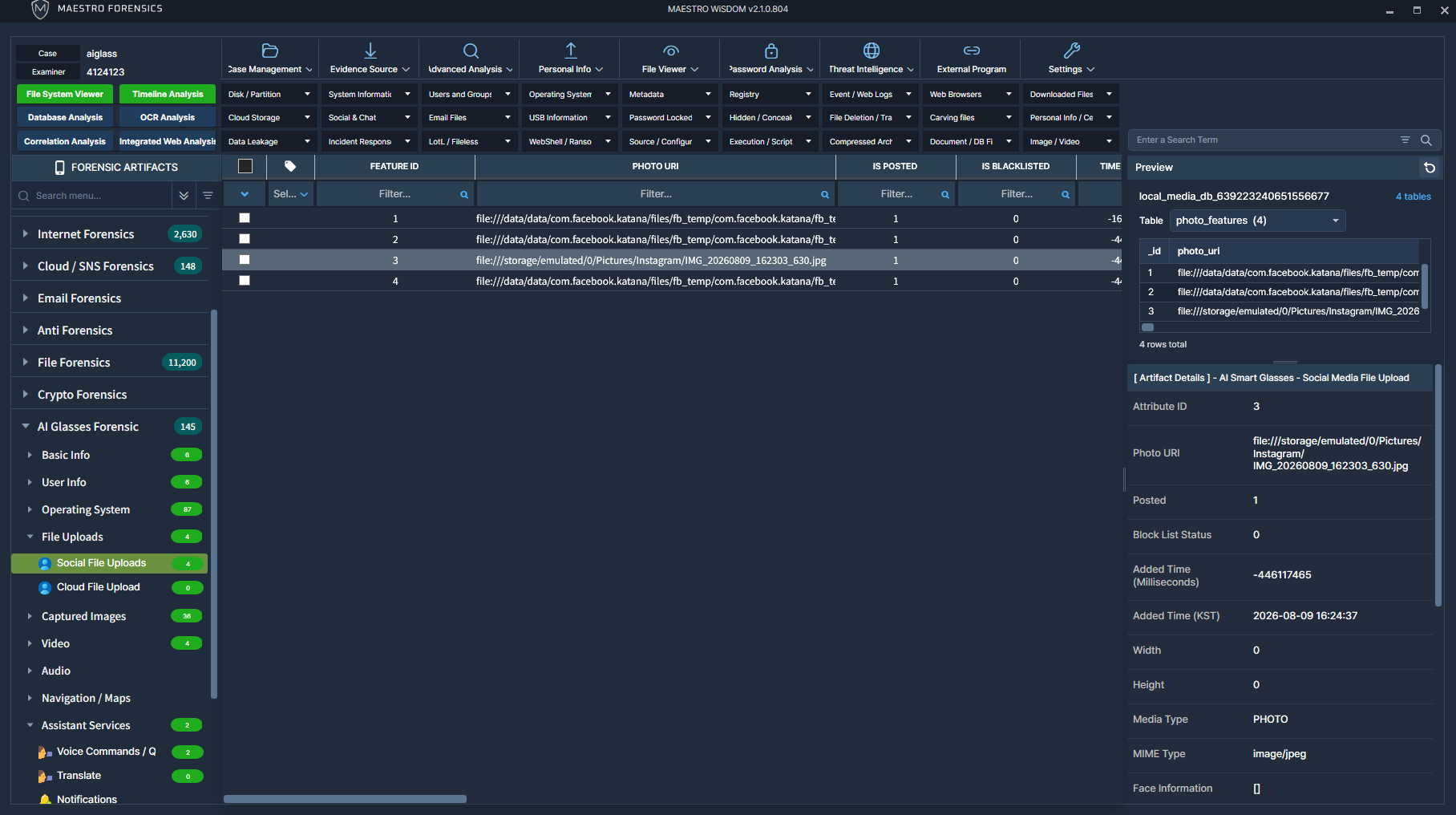Click the File System Viewer button
This screenshot has height=815, width=1456.
[65, 94]
